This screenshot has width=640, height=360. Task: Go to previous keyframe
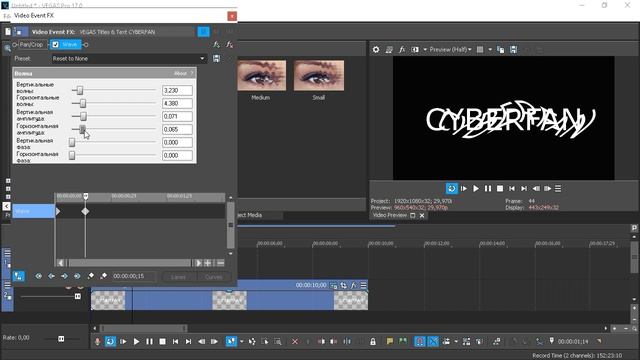click(51, 276)
